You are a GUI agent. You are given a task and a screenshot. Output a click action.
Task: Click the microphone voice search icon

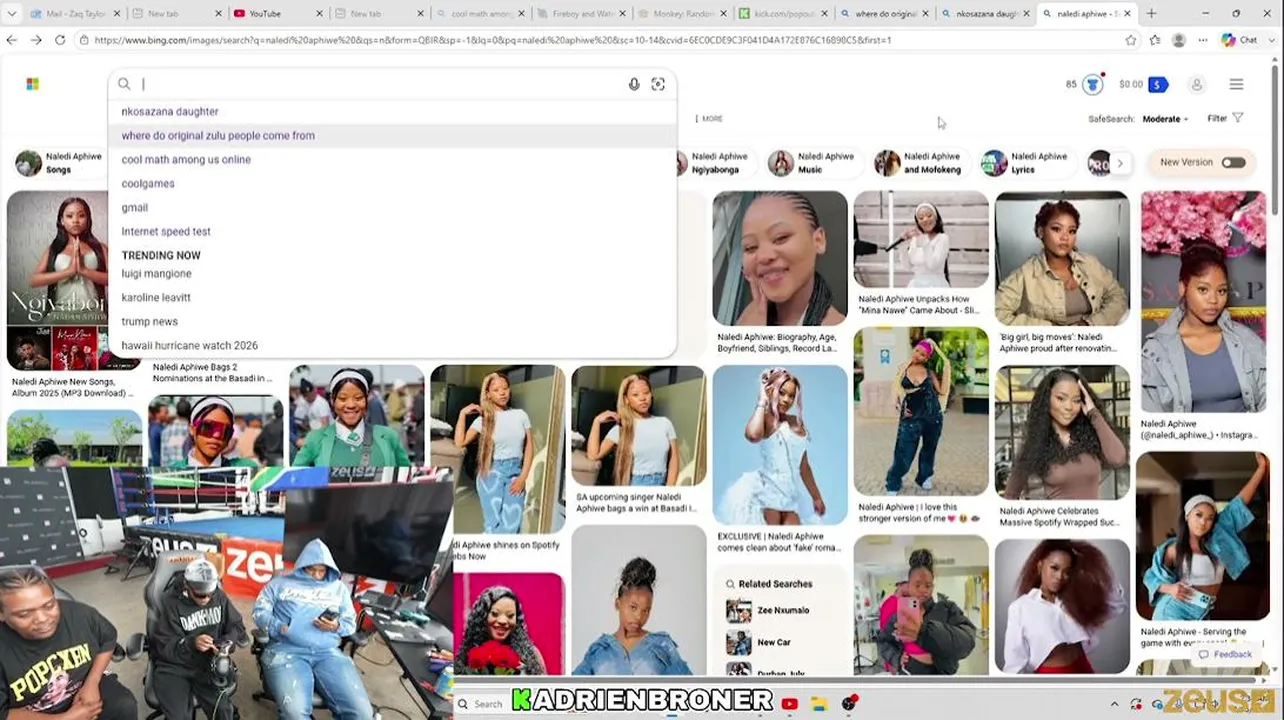click(x=634, y=85)
